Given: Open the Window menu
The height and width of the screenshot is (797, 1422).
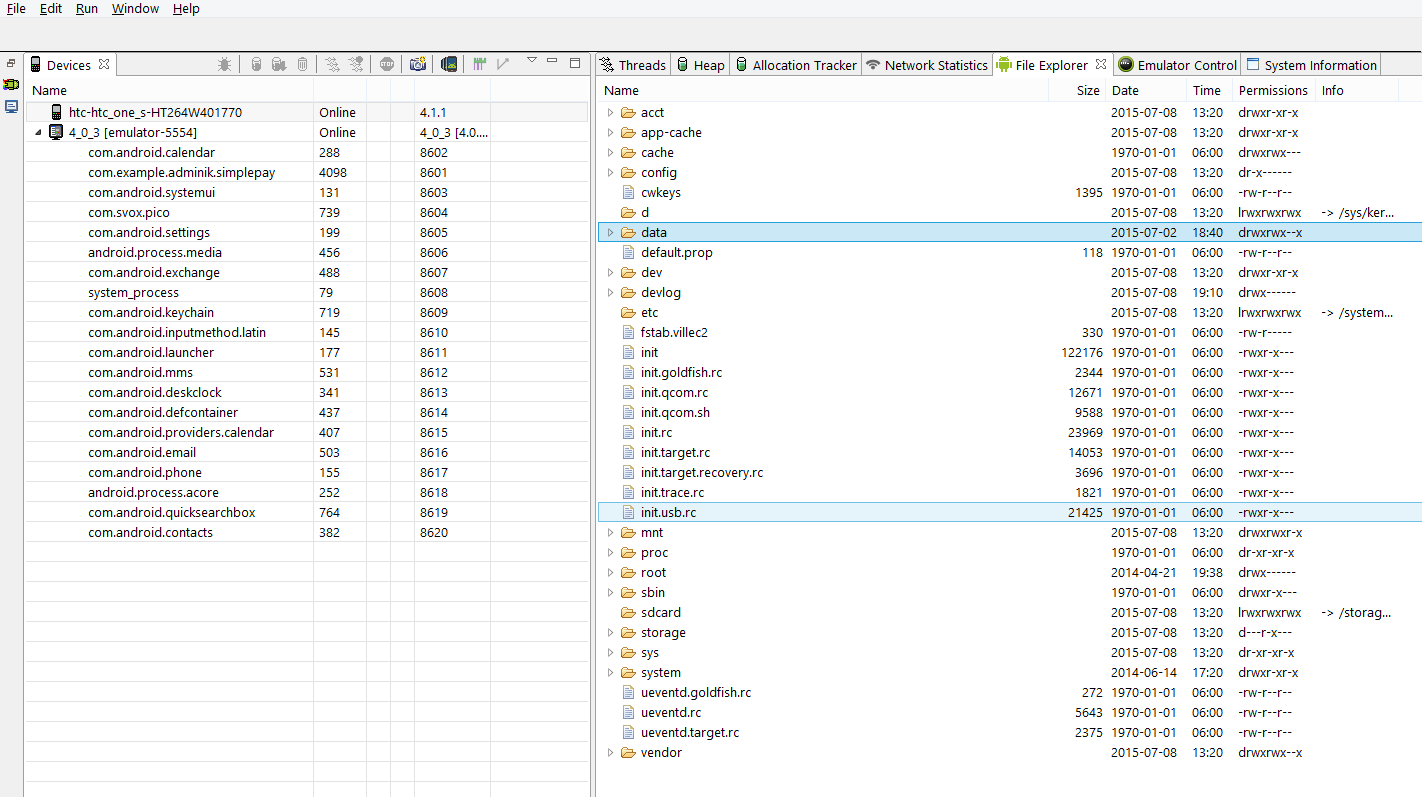Looking at the screenshot, I should click(x=135, y=8).
